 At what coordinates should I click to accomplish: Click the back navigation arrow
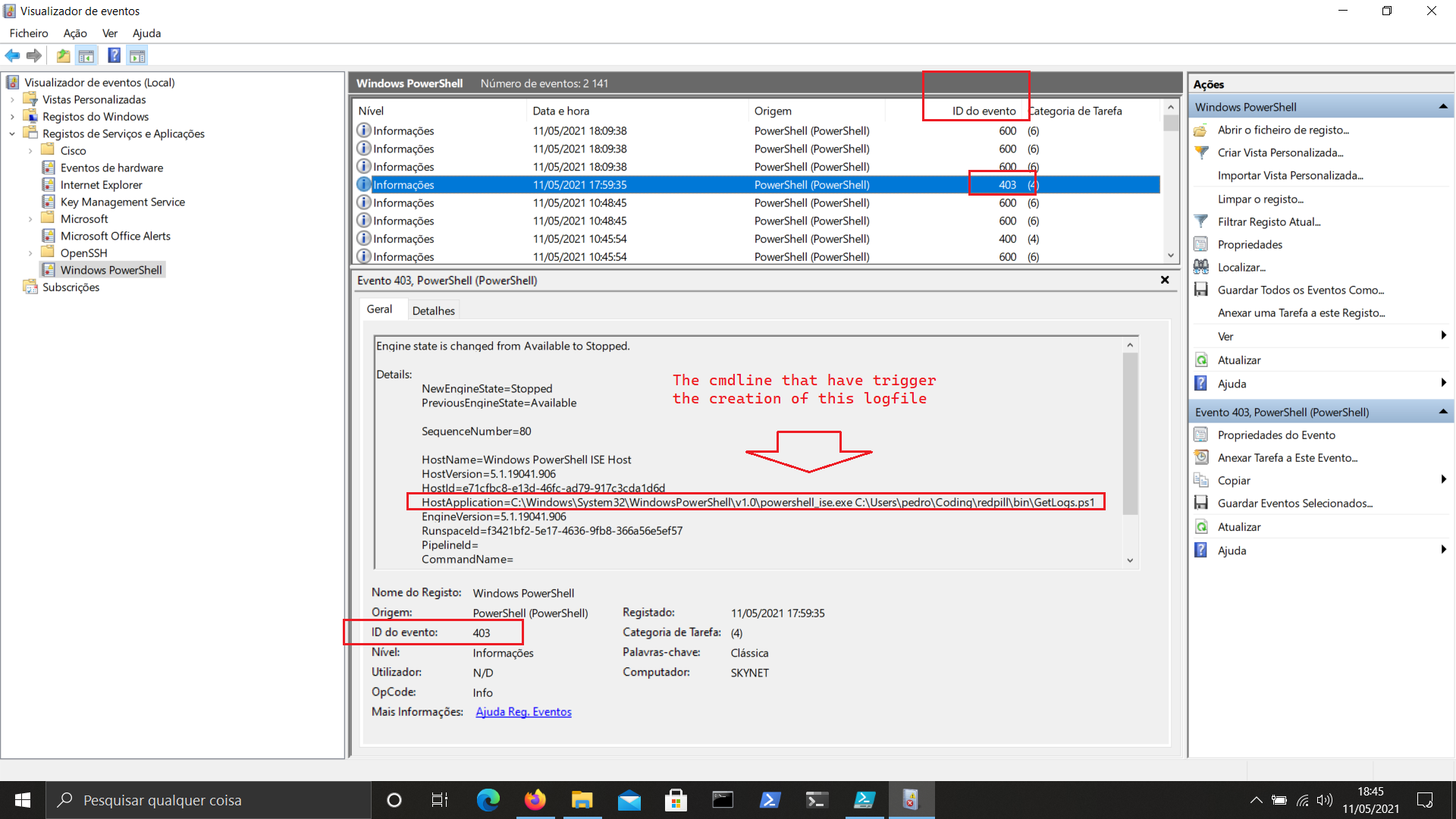(12, 55)
